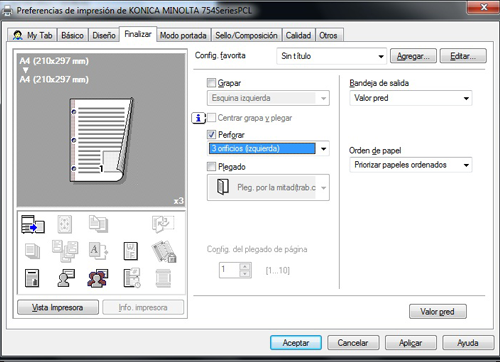Click the 'x3' copies indicator in preview
The width and height of the screenshot is (500, 362).
coord(179,201)
